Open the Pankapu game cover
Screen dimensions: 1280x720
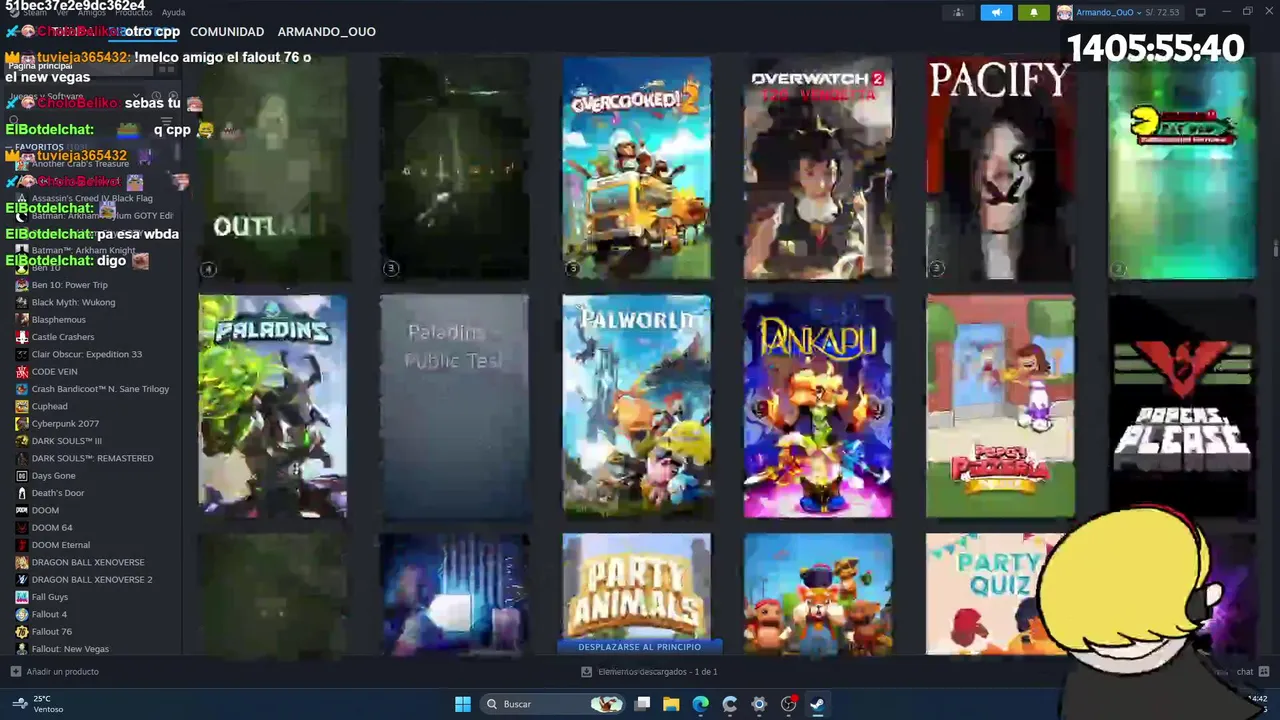click(x=818, y=406)
